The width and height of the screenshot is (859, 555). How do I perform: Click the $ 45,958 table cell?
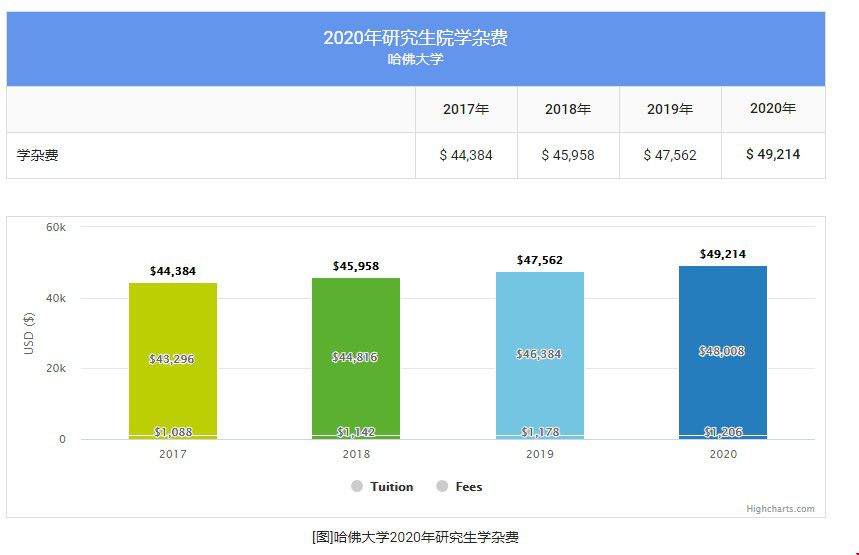tap(568, 155)
